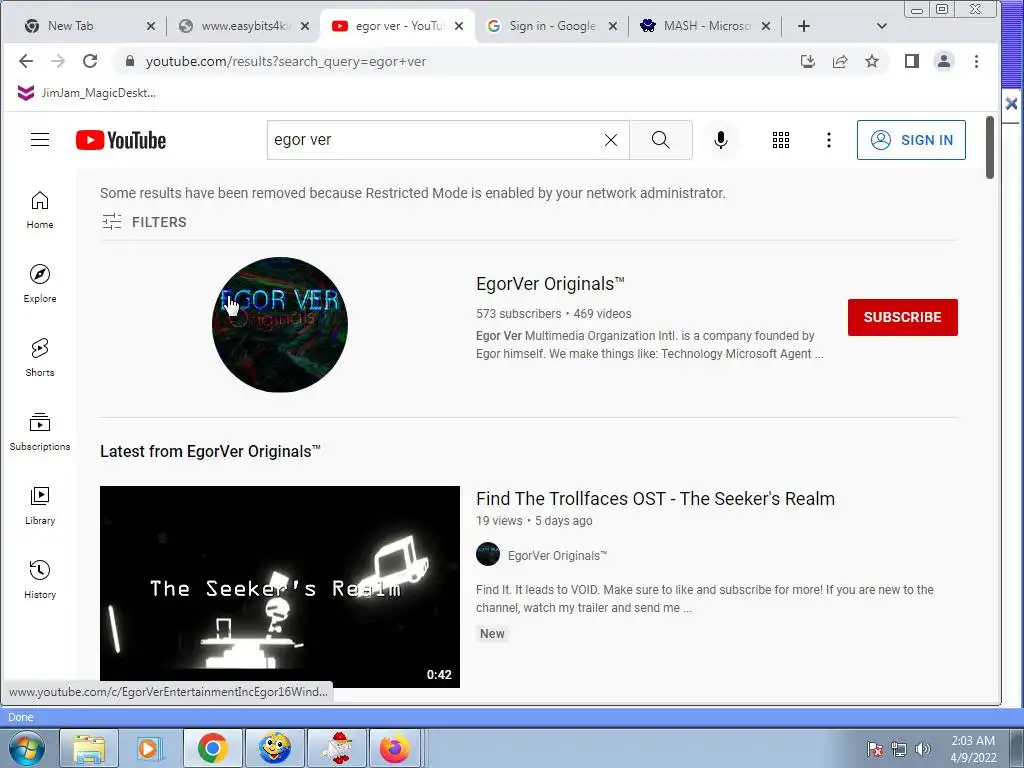Click the YouTube logo

(121, 140)
